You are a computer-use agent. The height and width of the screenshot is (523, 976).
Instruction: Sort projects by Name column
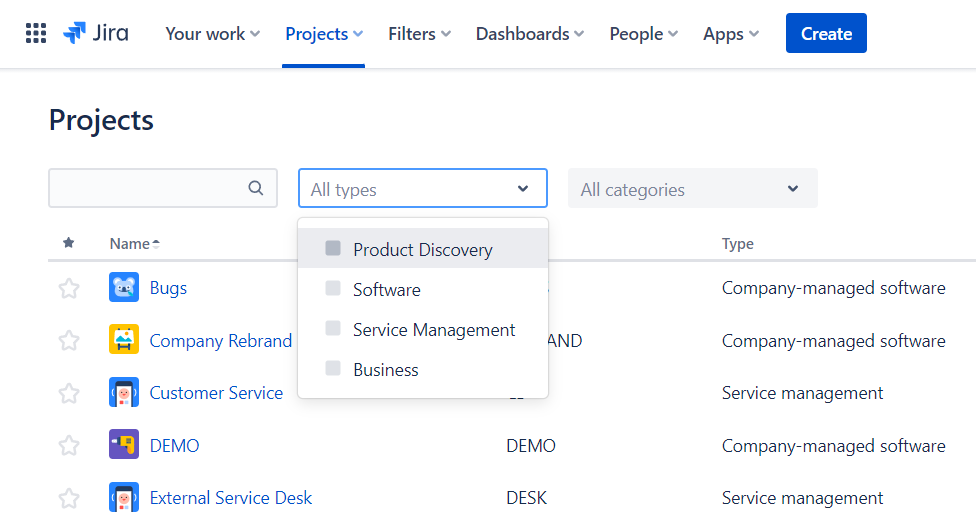tap(134, 243)
